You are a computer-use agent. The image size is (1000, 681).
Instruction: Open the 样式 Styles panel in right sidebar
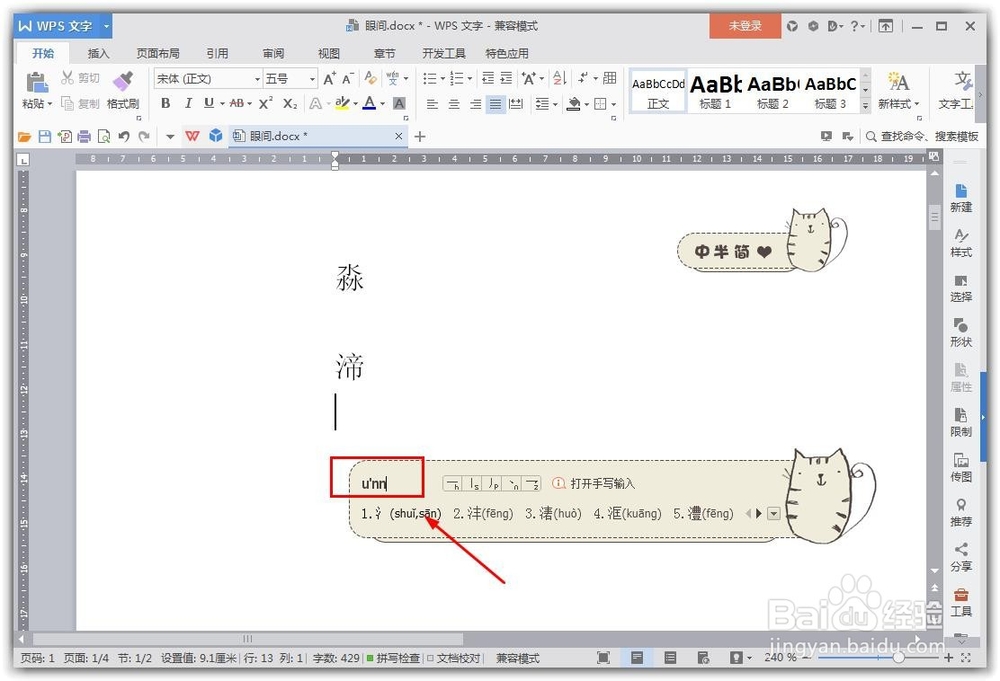[x=960, y=243]
